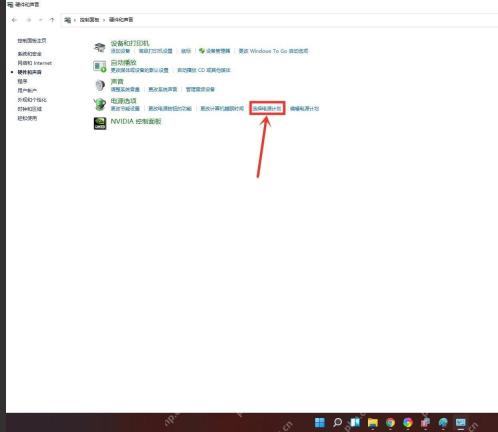Open the 自动播放 heading

pyautogui.click(x=124, y=62)
